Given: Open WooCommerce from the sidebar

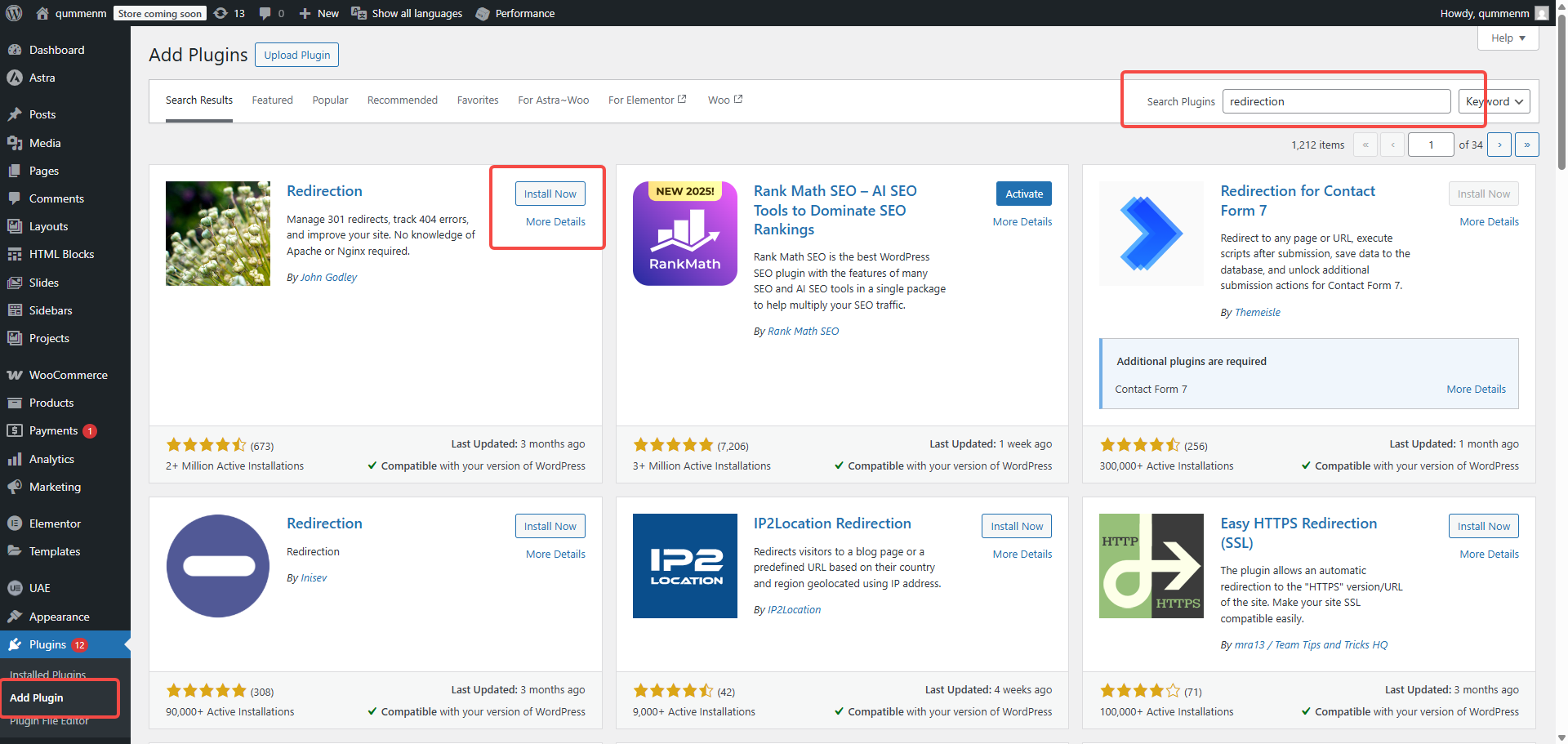Looking at the screenshot, I should coord(68,375).
